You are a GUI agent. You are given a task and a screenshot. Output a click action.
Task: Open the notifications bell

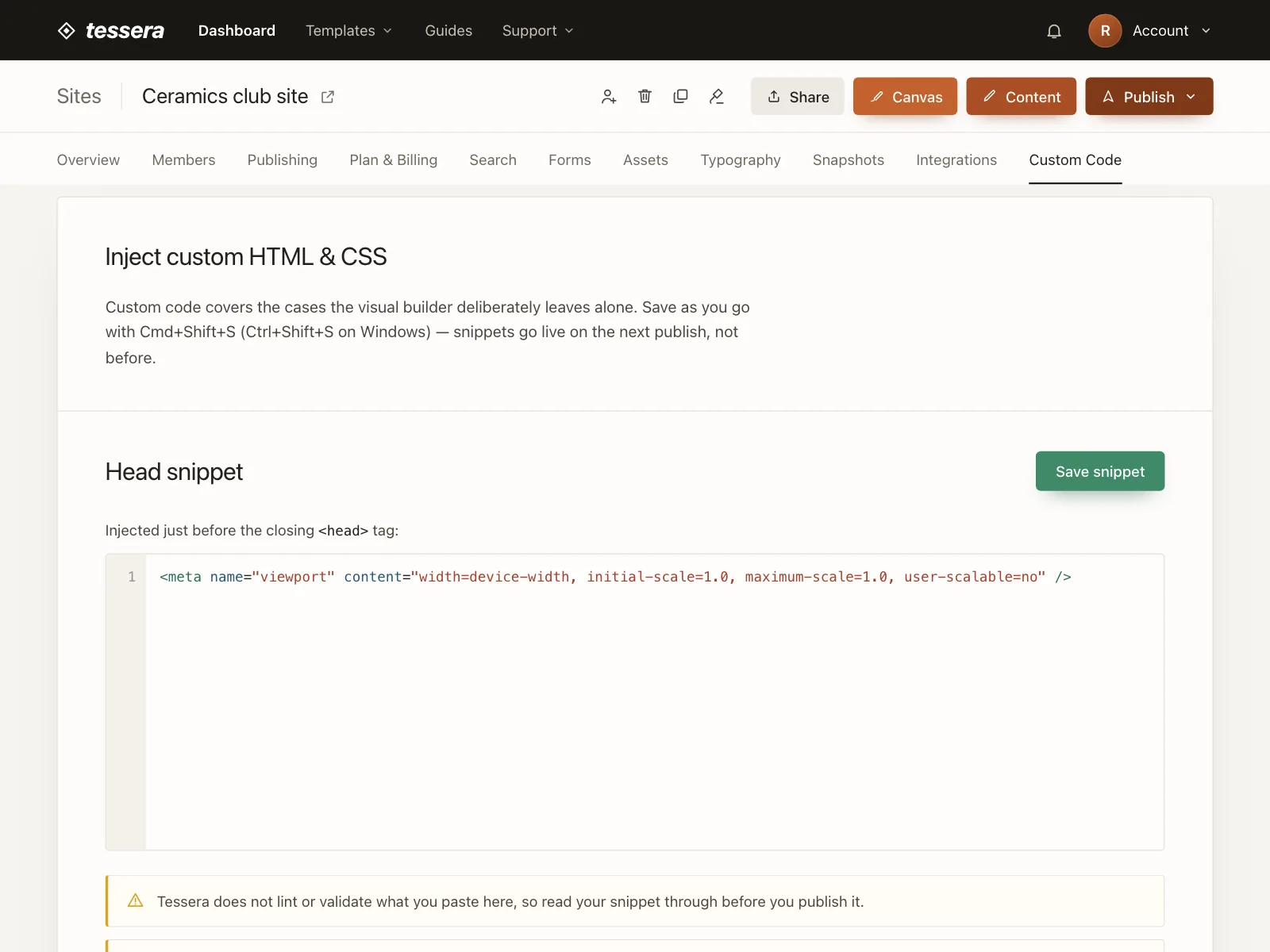click(1054, 31)
